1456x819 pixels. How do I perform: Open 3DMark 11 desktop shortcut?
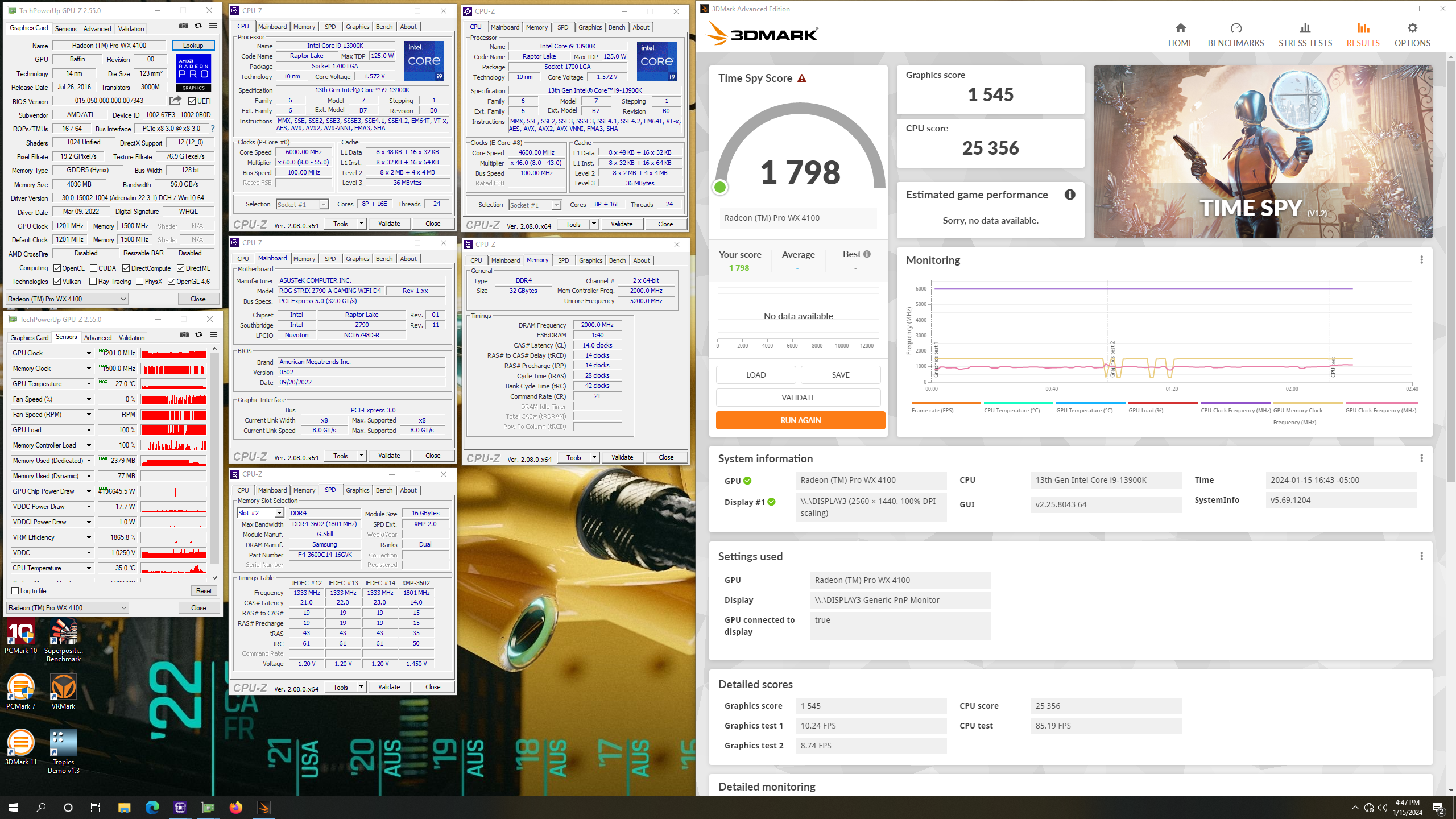(x=21, y=747)
